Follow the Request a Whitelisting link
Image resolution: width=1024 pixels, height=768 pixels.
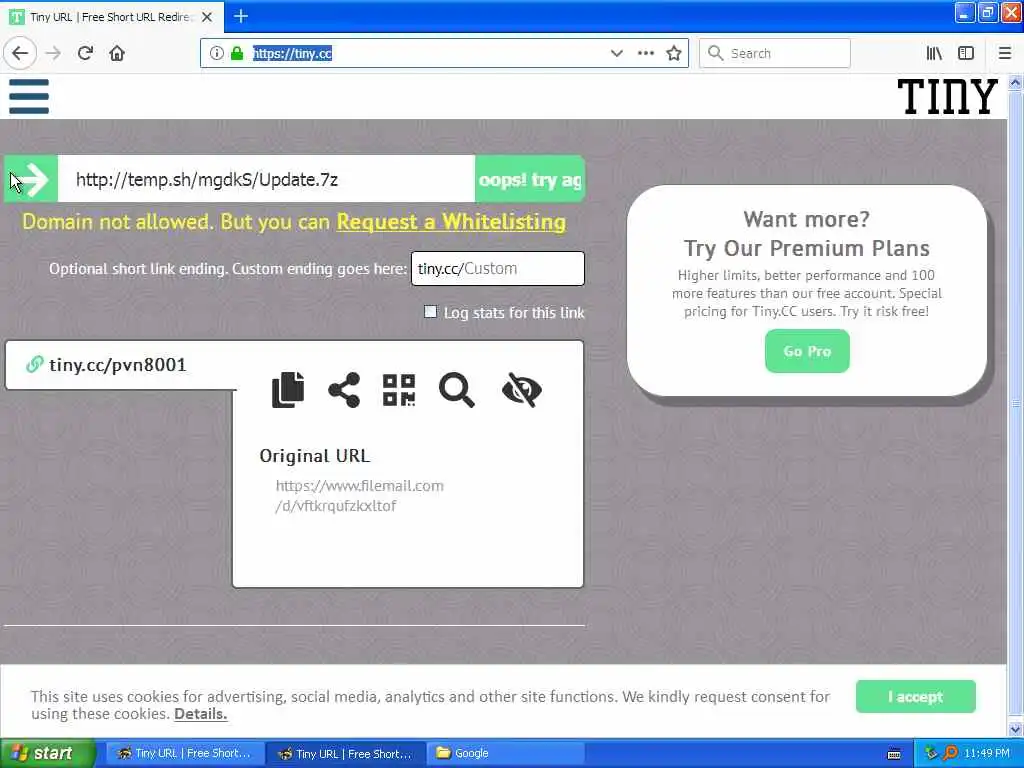coord(451,222)
